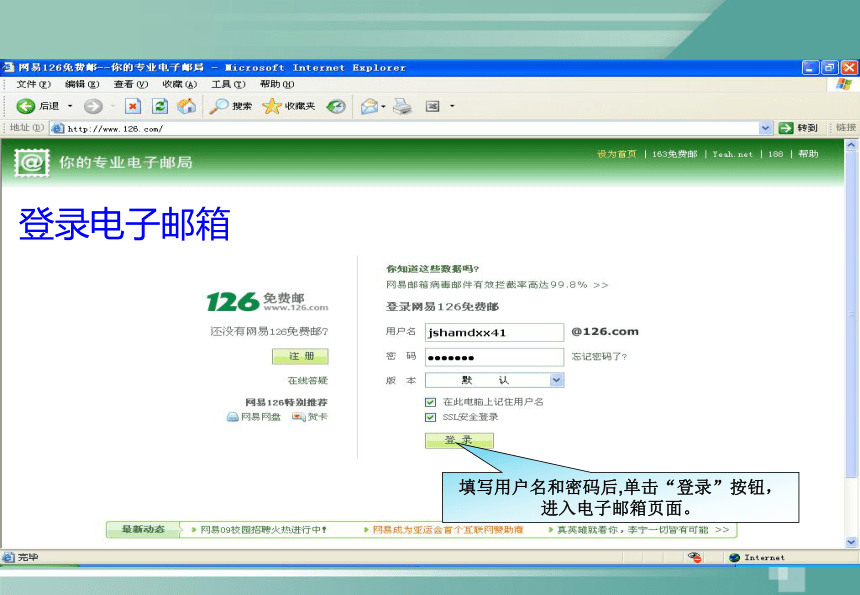860x595 pixels.
Task: Click the 登录 login button
Action: pyautogui.click(x=459, y=440)
